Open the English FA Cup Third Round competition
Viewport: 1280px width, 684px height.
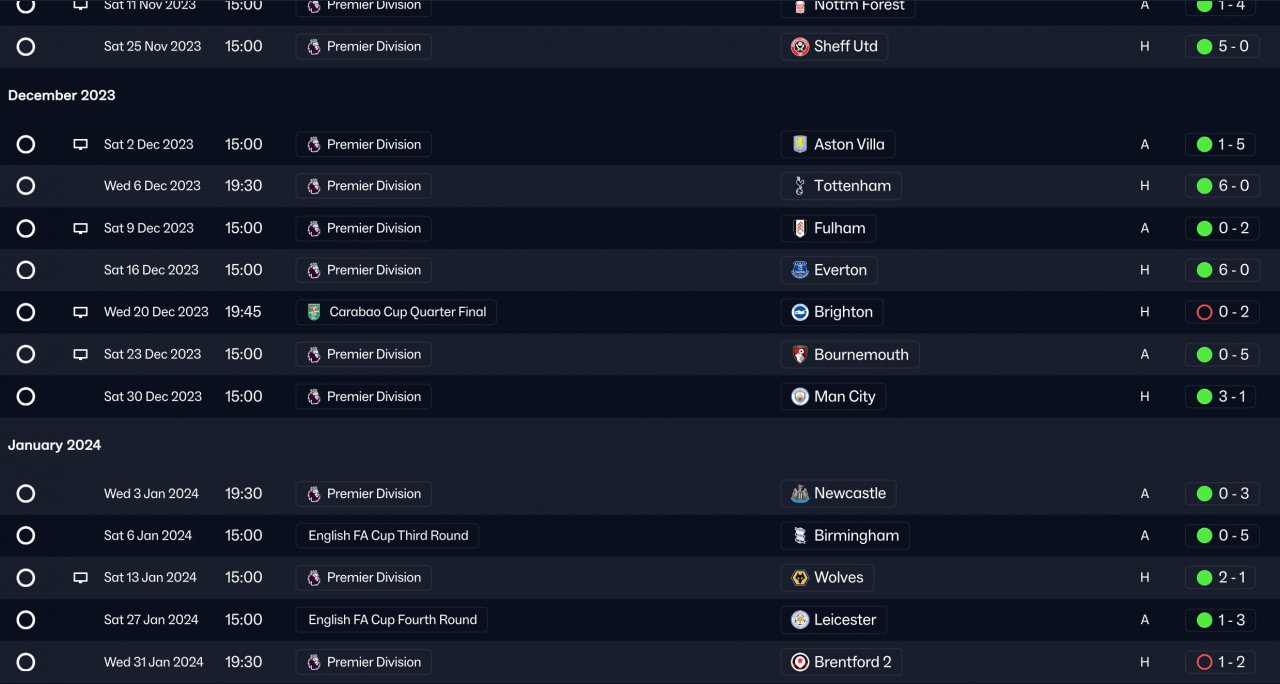[x=388, y=535]
